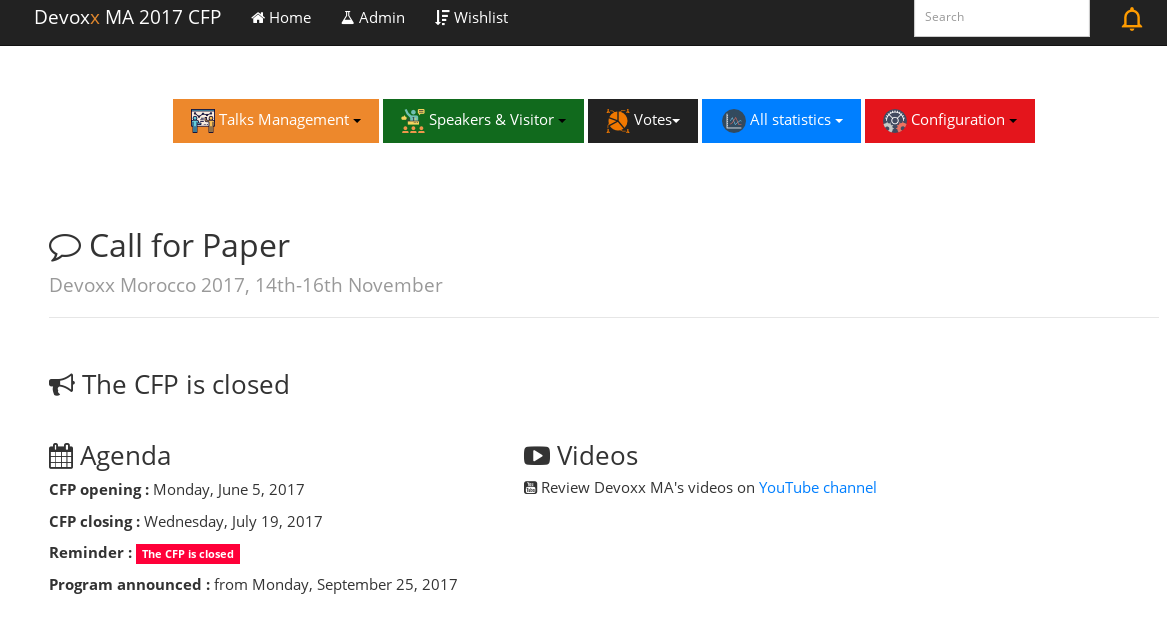Image resolution: width=1167 pixels, height=617 pixels.
Task: Click 'Devoxx Morocco 2017, 14th-16th November' subtitle
Action: [x=246, y=286]
